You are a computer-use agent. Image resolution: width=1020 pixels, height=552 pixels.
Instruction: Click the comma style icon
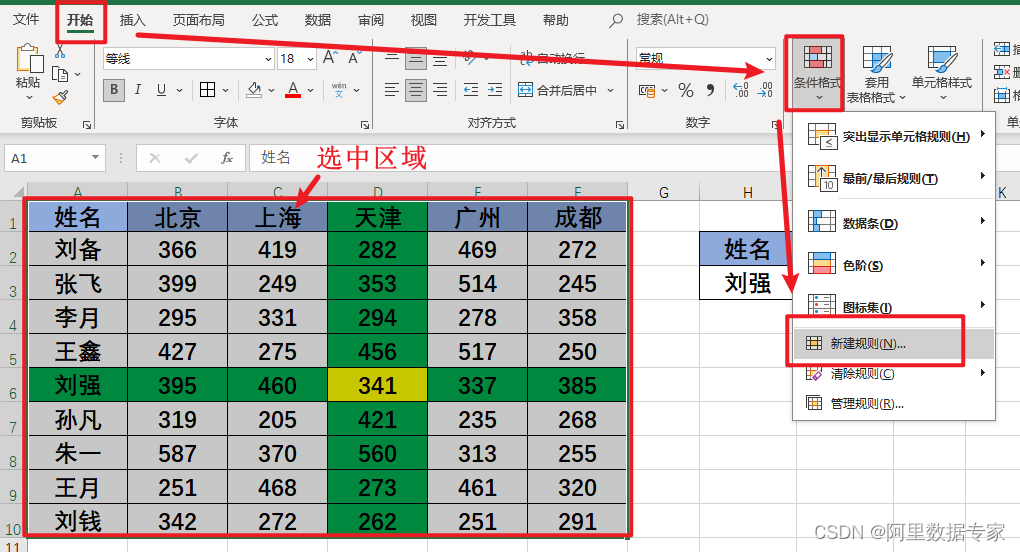[710, 90]
